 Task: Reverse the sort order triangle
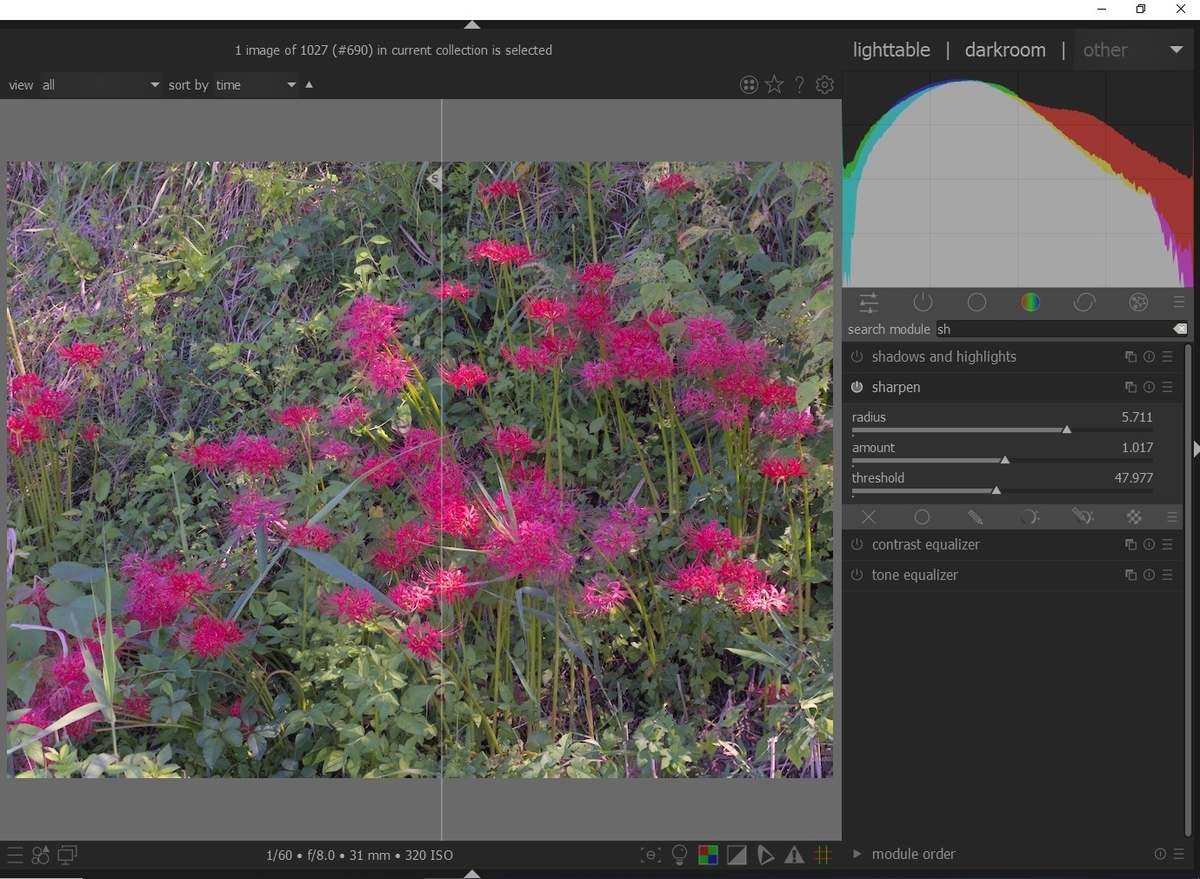(309, 85)
